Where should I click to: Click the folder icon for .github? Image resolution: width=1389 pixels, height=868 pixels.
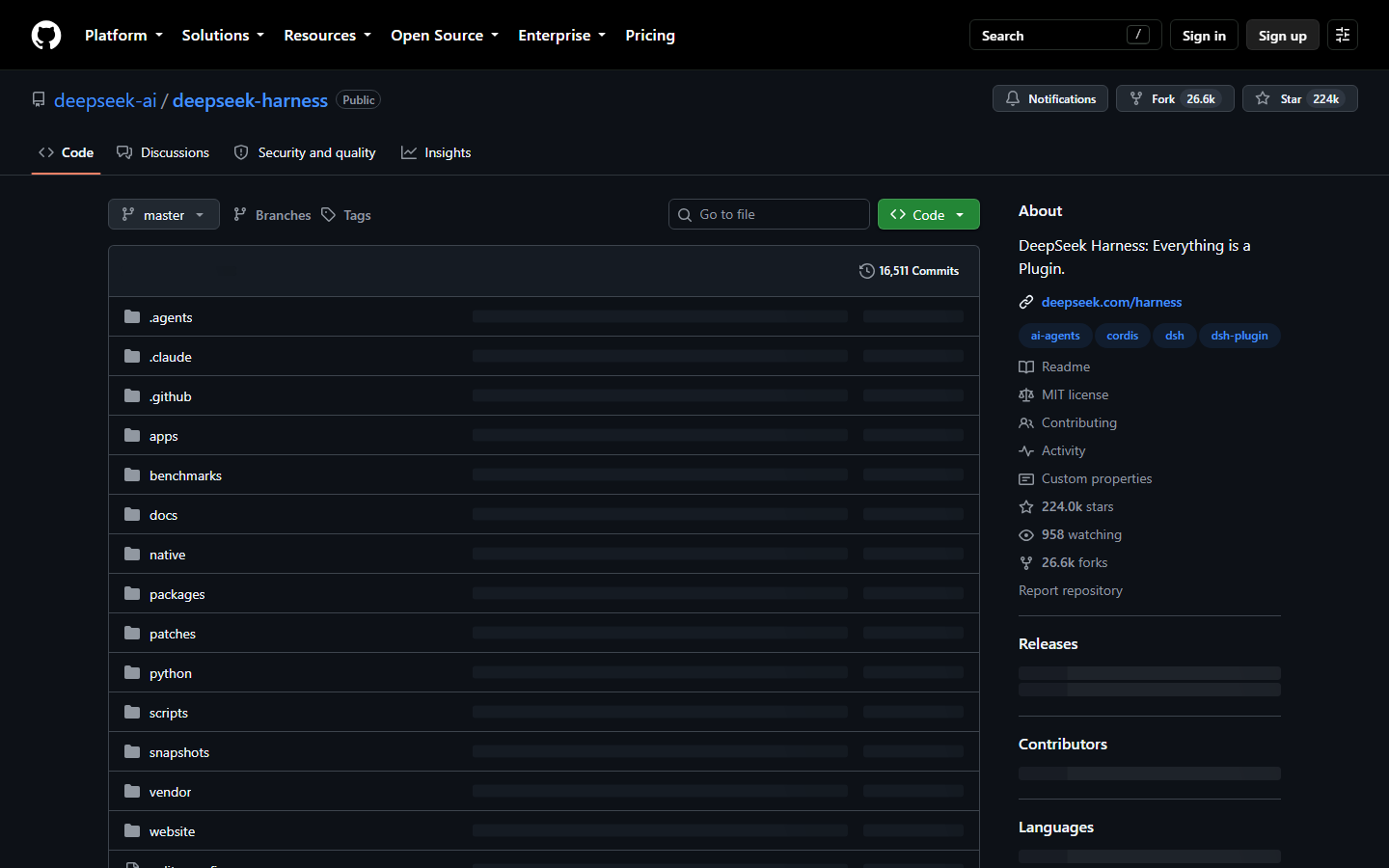[132, 396]
